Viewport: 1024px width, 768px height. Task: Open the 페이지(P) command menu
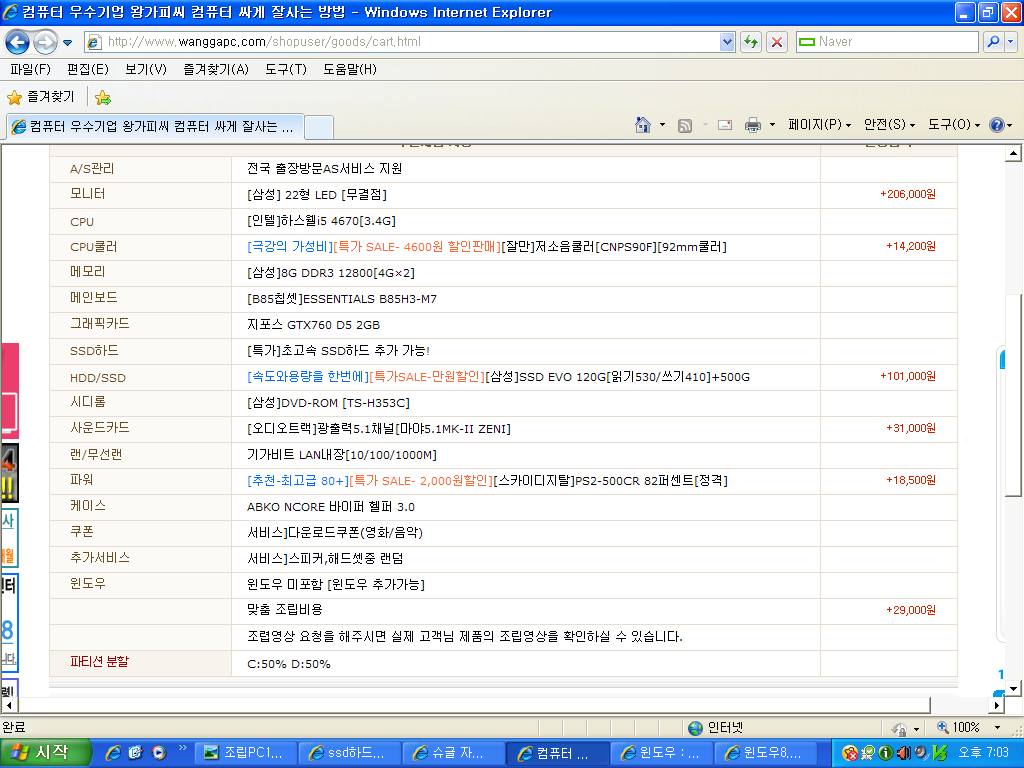pyautogui.click(x=819, y=125)
